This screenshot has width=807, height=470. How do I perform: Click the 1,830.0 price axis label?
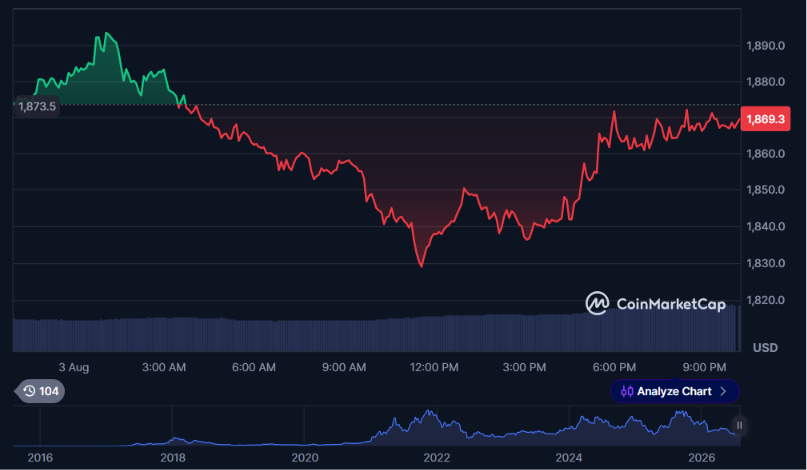tap(765, 264)
